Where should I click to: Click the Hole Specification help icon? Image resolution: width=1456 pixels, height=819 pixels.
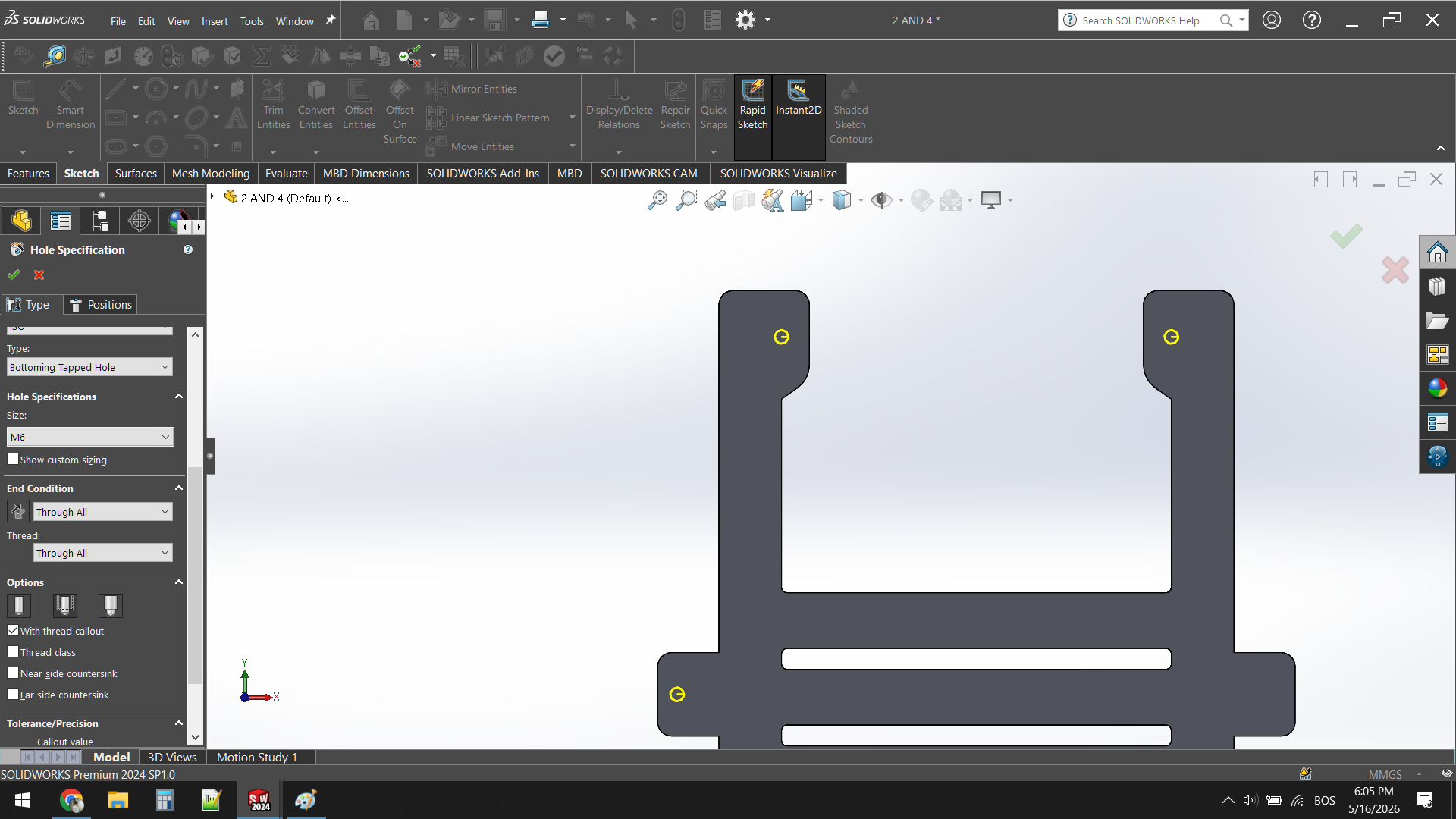[188, 249]
